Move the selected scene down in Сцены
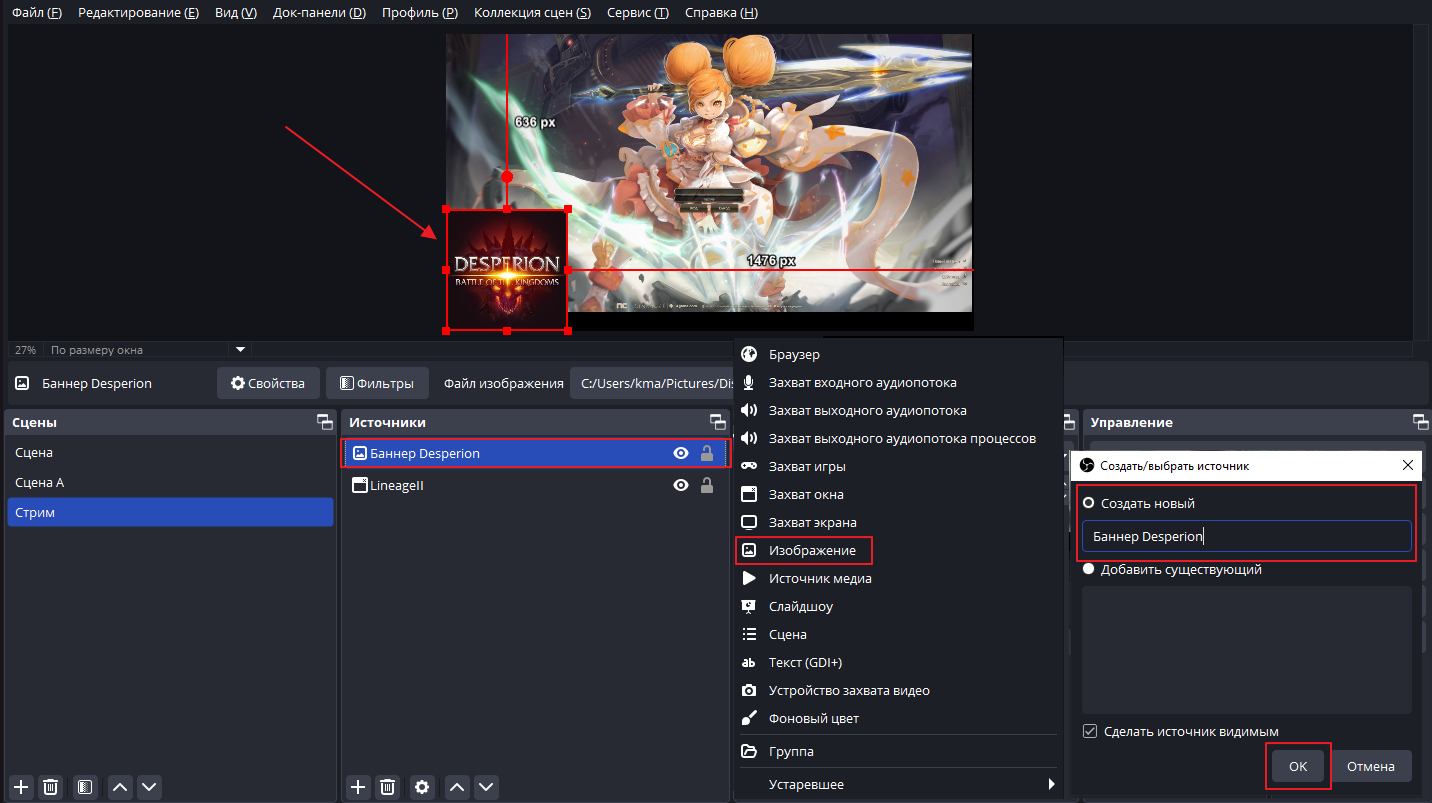1432x803 pixels. click(150, 787)
